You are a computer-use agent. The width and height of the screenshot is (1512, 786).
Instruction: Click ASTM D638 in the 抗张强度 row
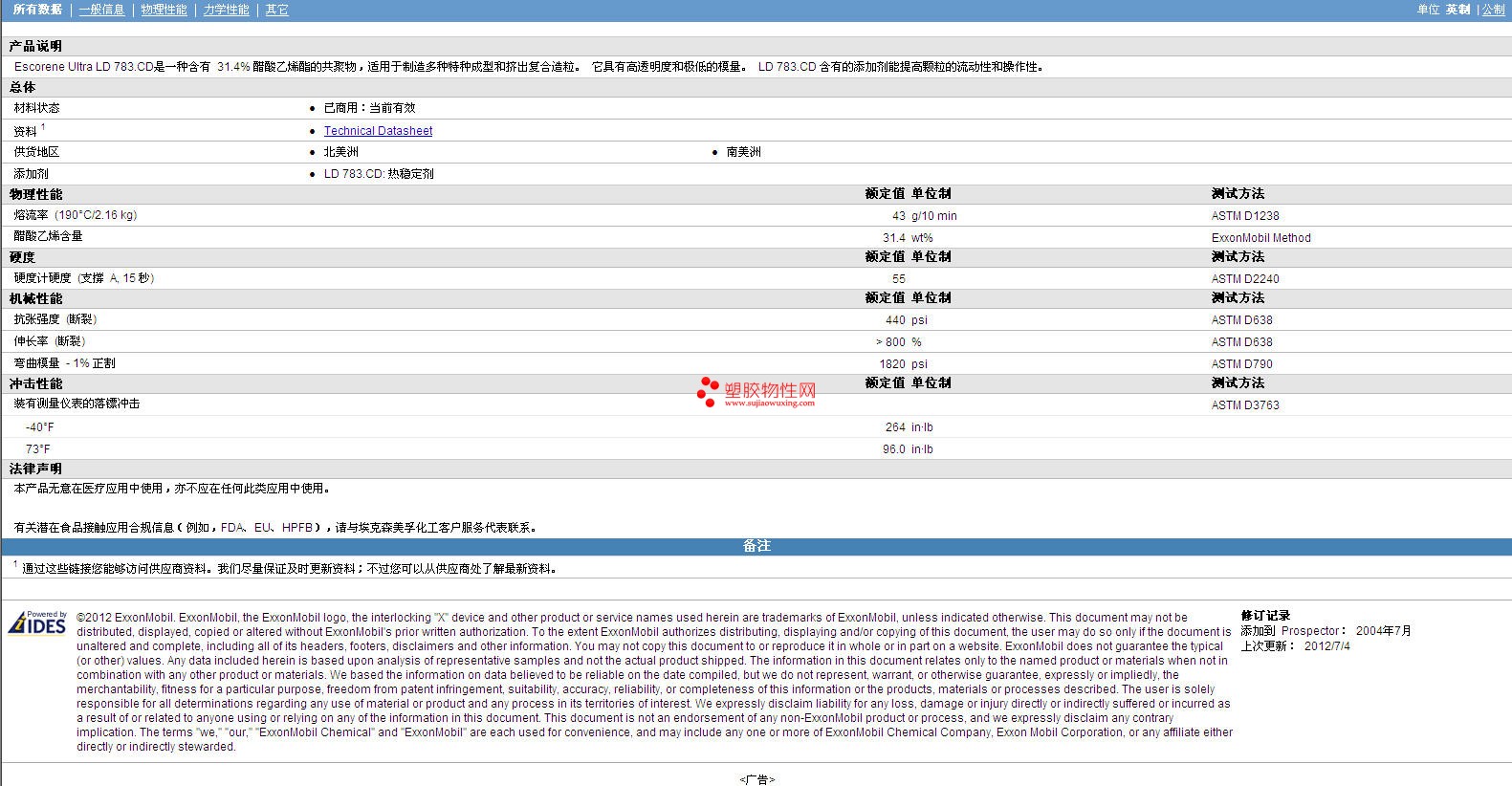1241,320
